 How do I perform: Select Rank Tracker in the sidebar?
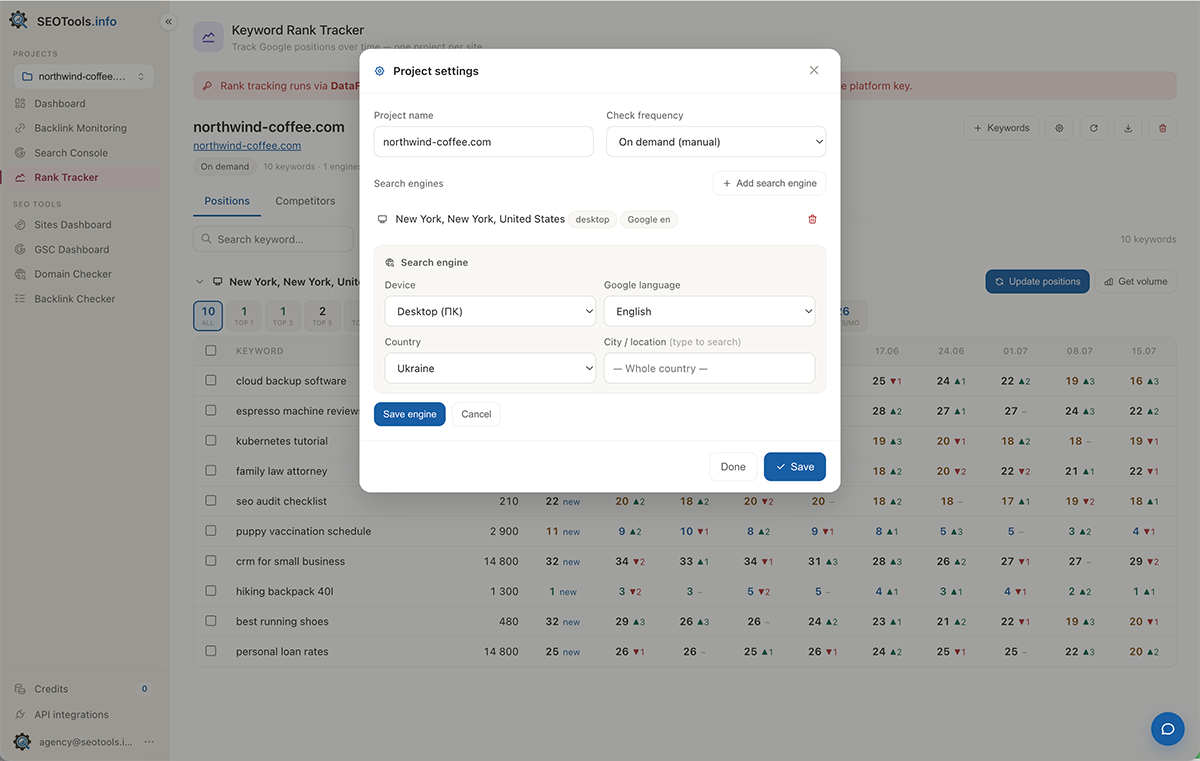pos(66,178)
